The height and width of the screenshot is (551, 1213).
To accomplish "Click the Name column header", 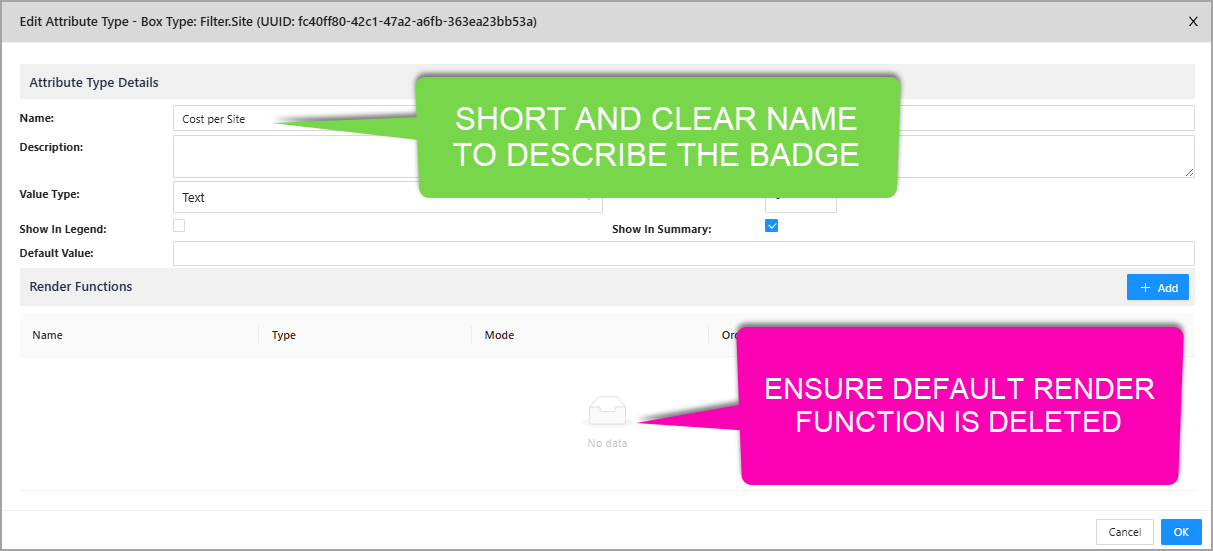I will point(48,335).
